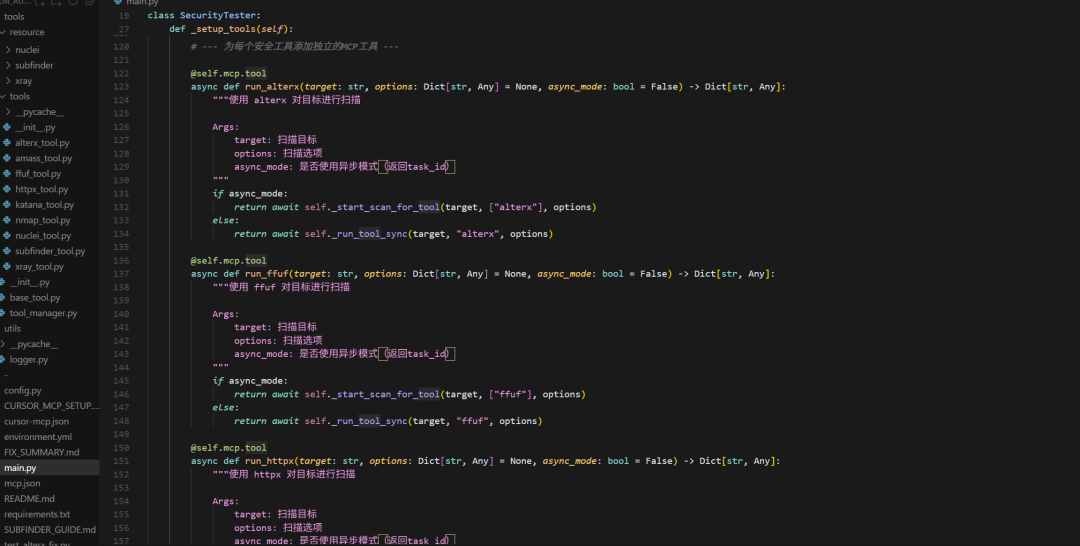Jump to sticky header def _setup_tools
The image size is (1080, 546).
tap(231, 29)
